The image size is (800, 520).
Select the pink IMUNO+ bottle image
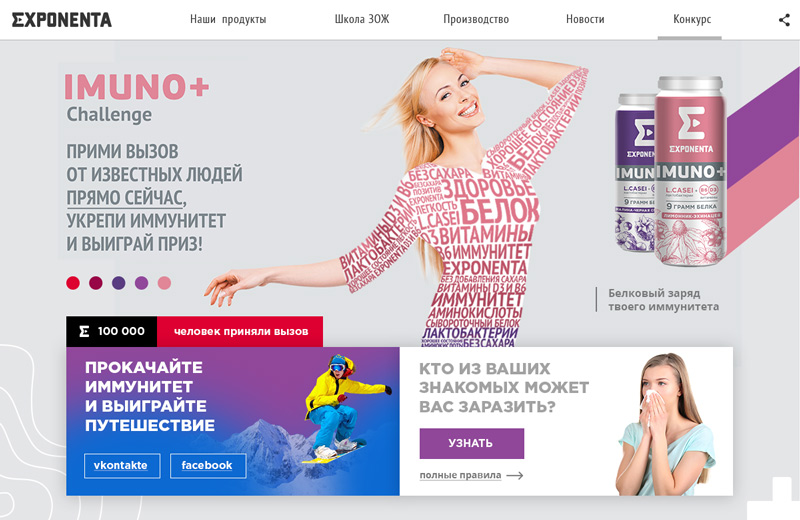click(x=690, y=171)
